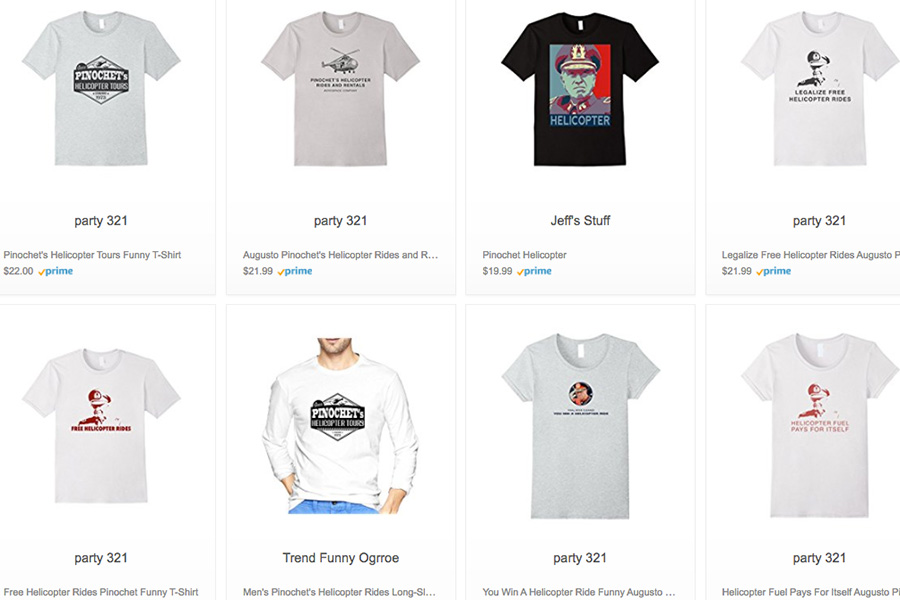The width and height of the screenshot is (900, 600).
Task: Open the helicopter rides and rentals shirt image
Action: [x=341, y=88]
